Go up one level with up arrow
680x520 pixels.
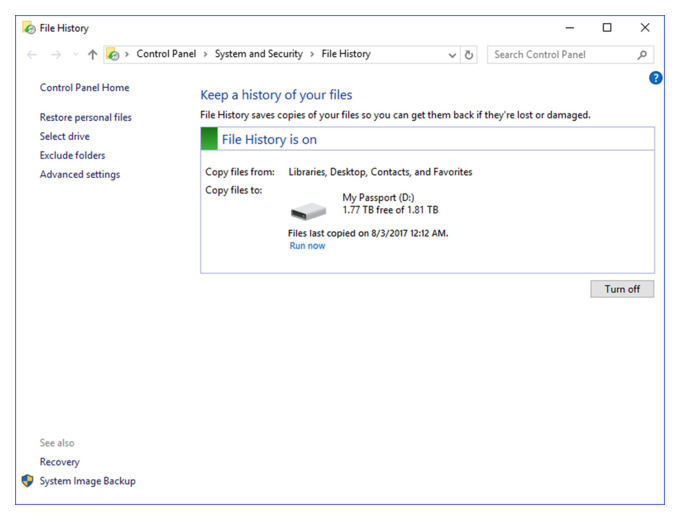pyautogui.click(x=92, y=55)
